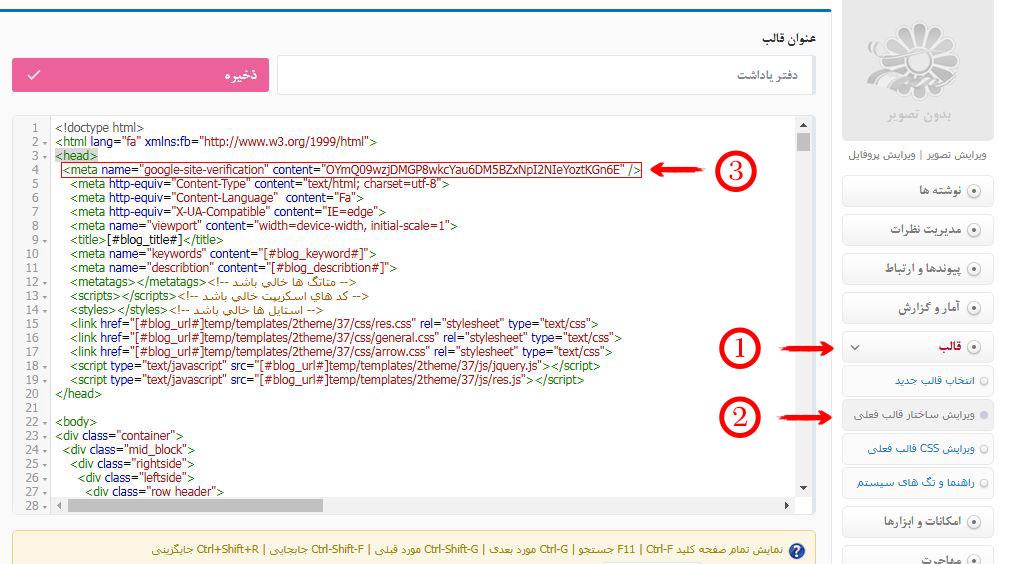Viewport: 1022px width, 564px height.
Task: Click radio bullet beside مدیریت نظرات
Action: pyautogui.click(x=974, y=230)
